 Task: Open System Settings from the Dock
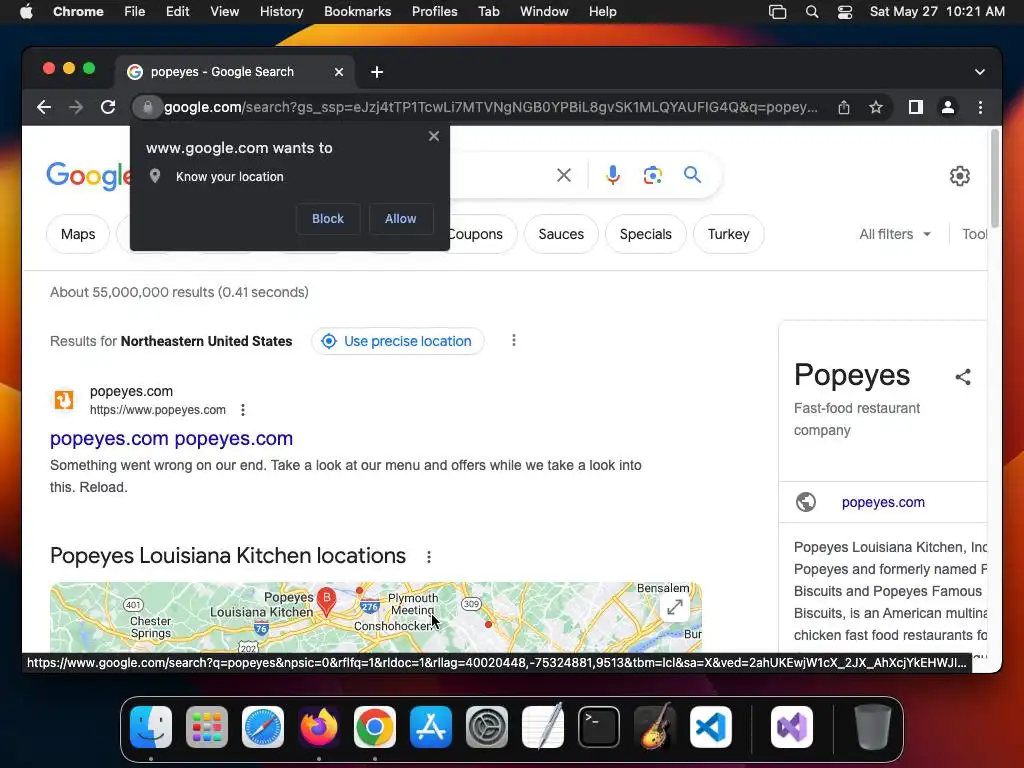click(487, 727)
